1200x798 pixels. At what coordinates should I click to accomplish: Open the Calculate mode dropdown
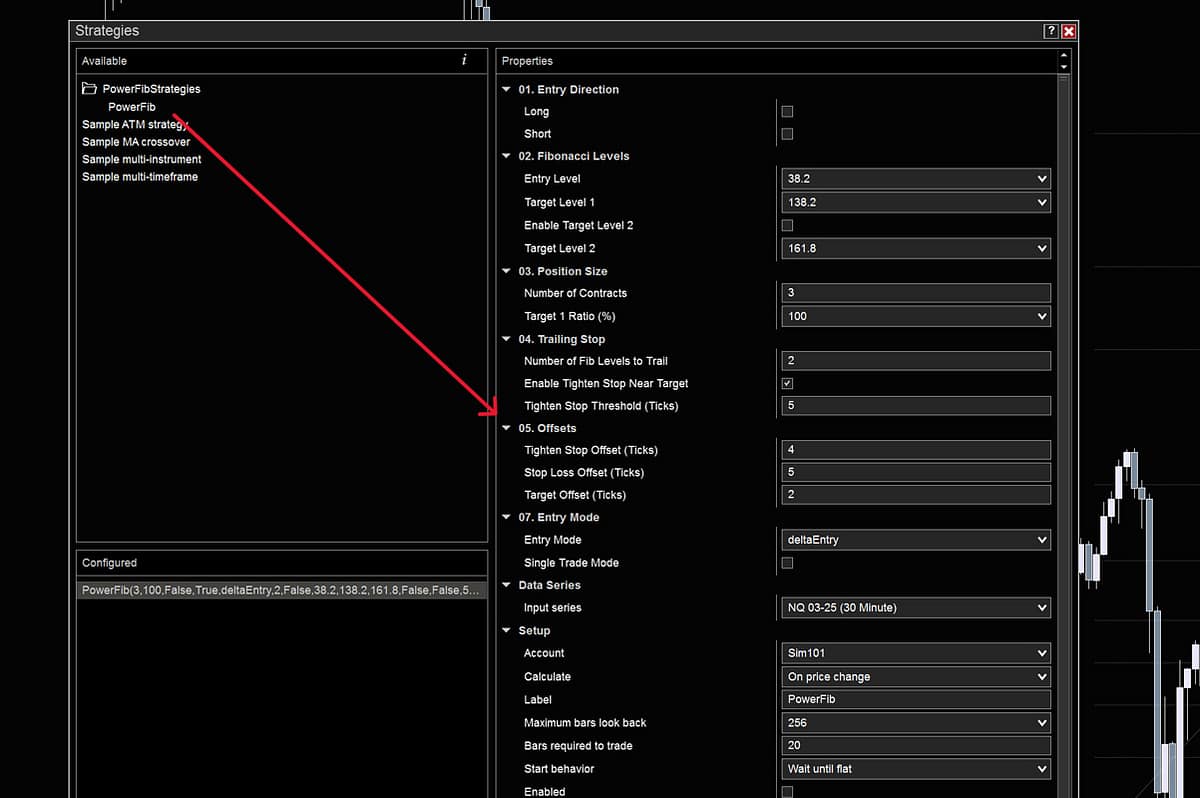pyautogui.click(x=915, y=677)
